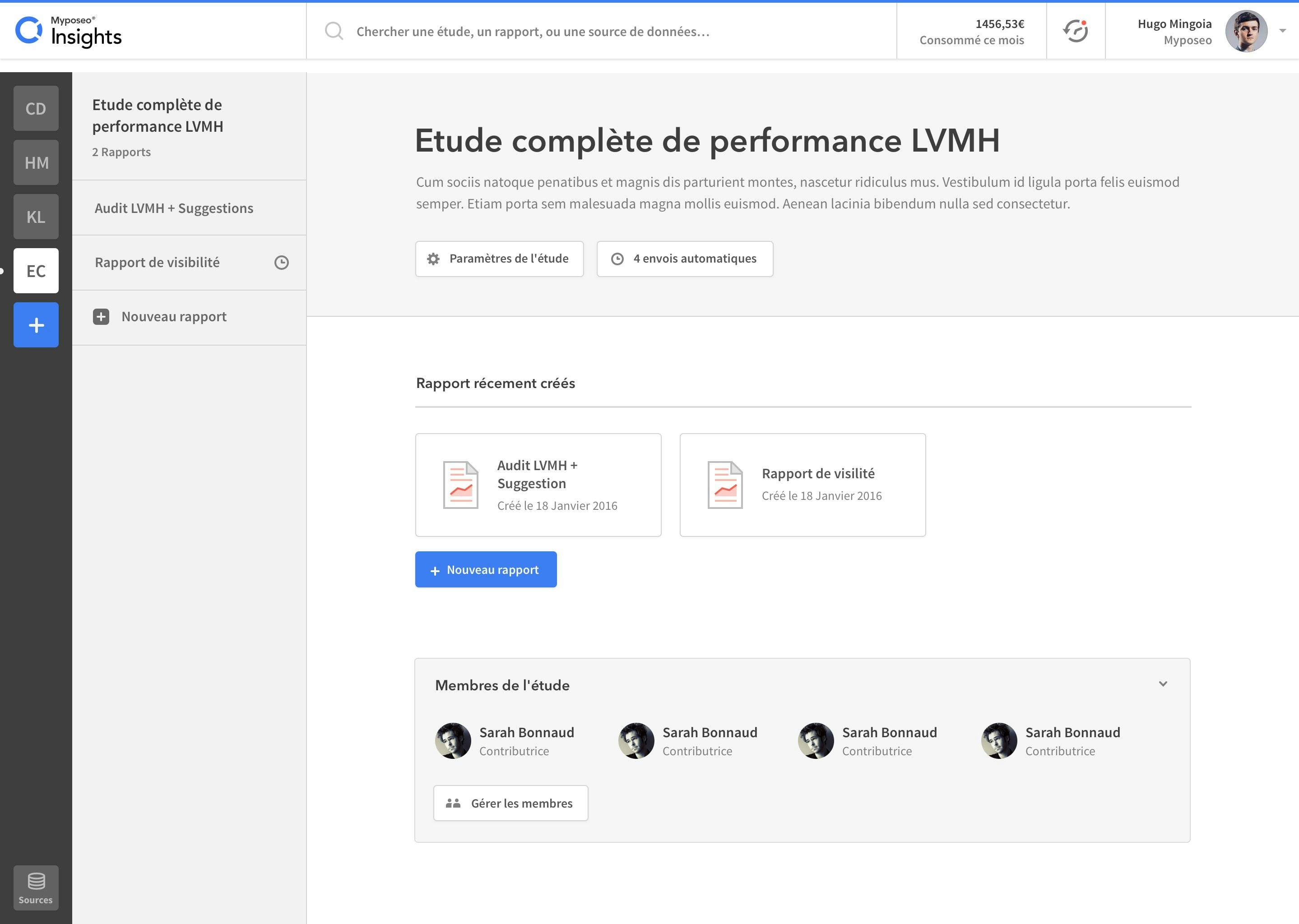Click the plus icon beside sidebar Nouveau rapport

pos(101,317)
